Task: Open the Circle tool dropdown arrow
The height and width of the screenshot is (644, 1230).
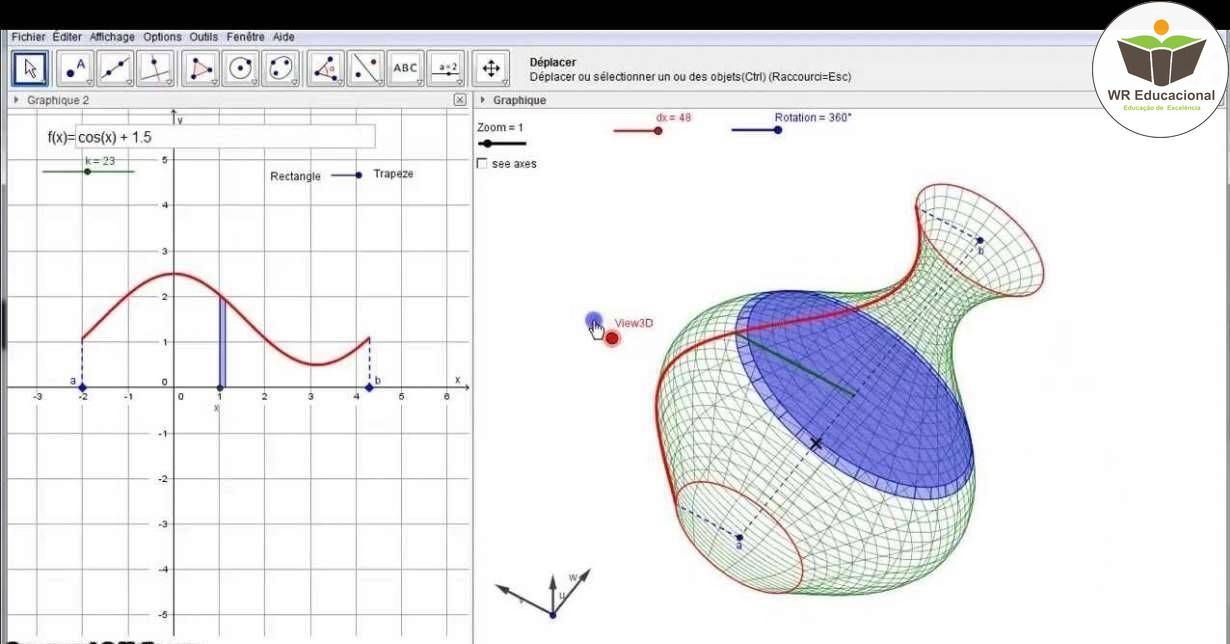Action: tap(254, 82)
